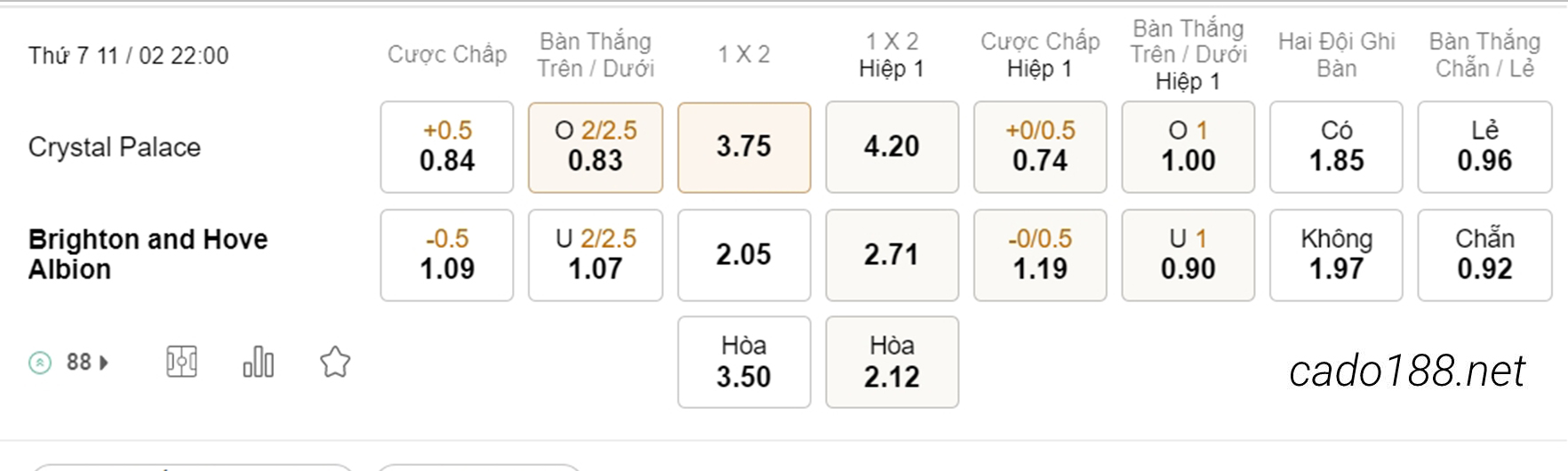Pick Over 2/2.5 goals at 0.83

click(596, 147)
